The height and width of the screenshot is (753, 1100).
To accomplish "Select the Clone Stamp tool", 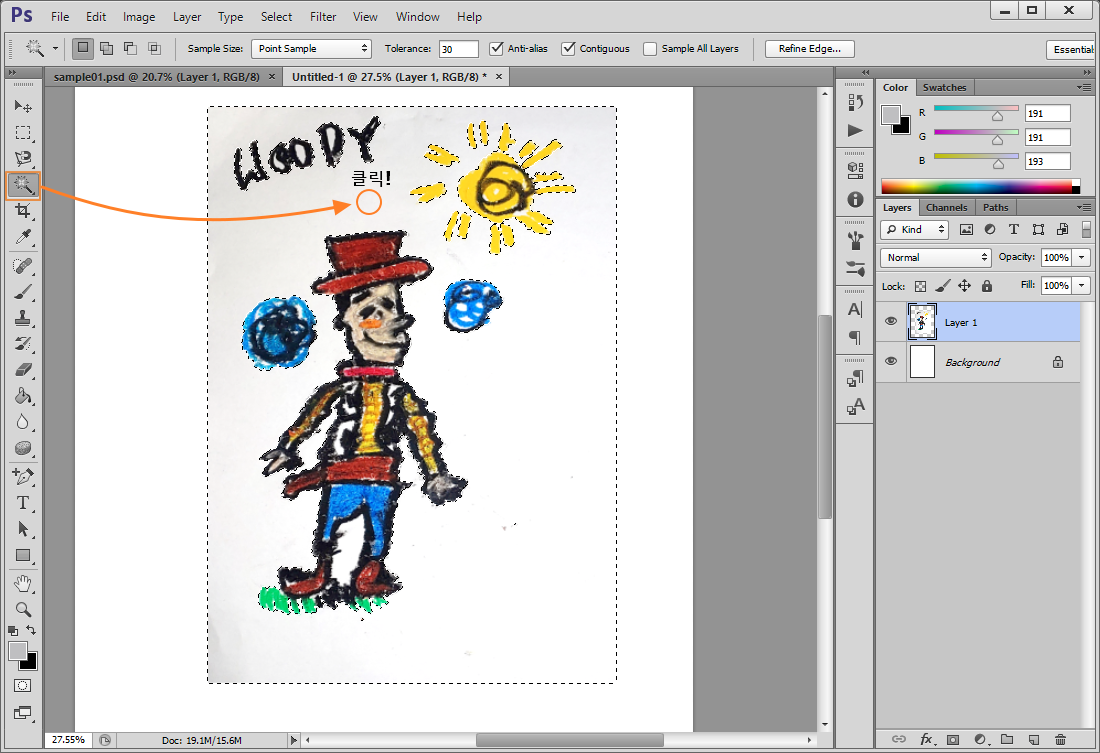I will [23, 318].
